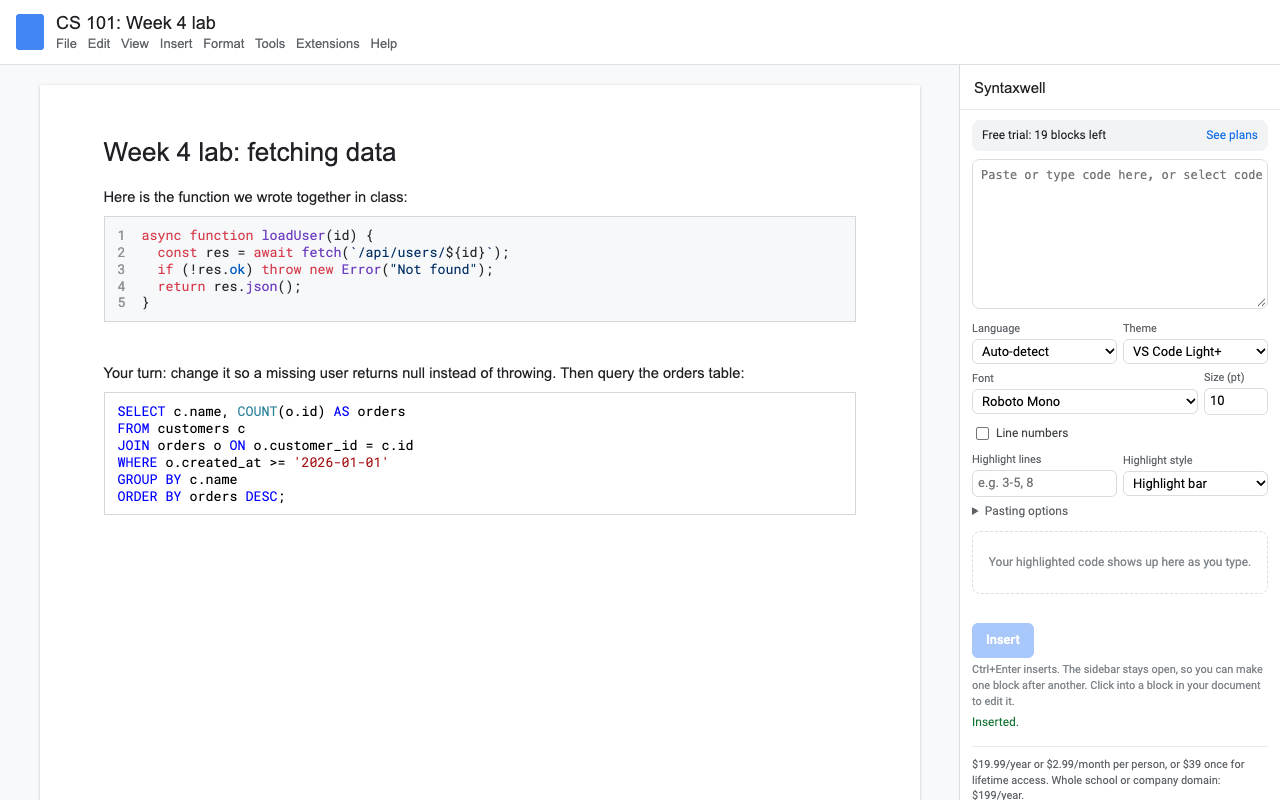1280x800 pixels.
Task: Open the Extensions menu
Action: [328, 44]
